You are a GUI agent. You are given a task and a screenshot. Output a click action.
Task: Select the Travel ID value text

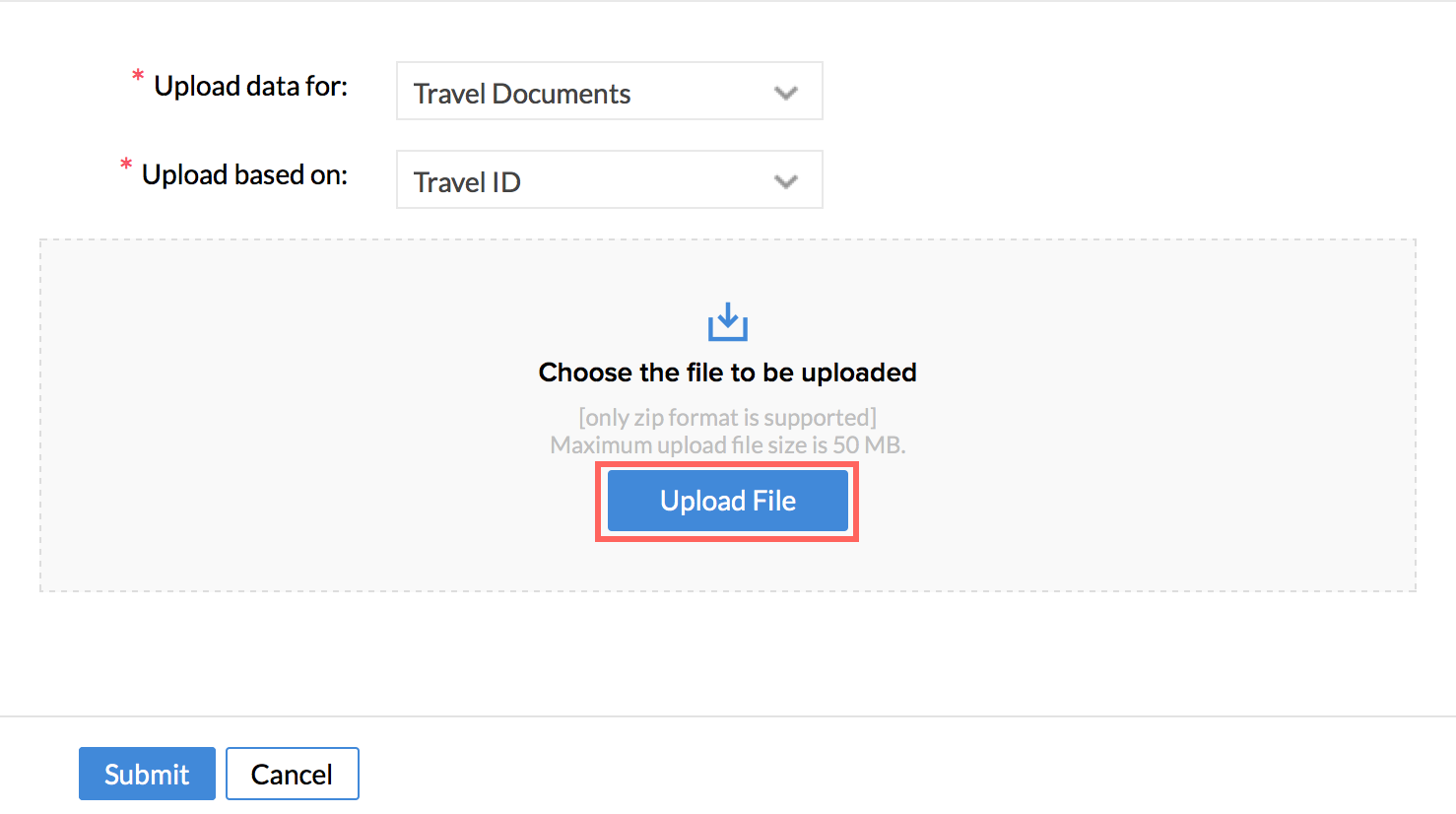(x=467, y=182)
